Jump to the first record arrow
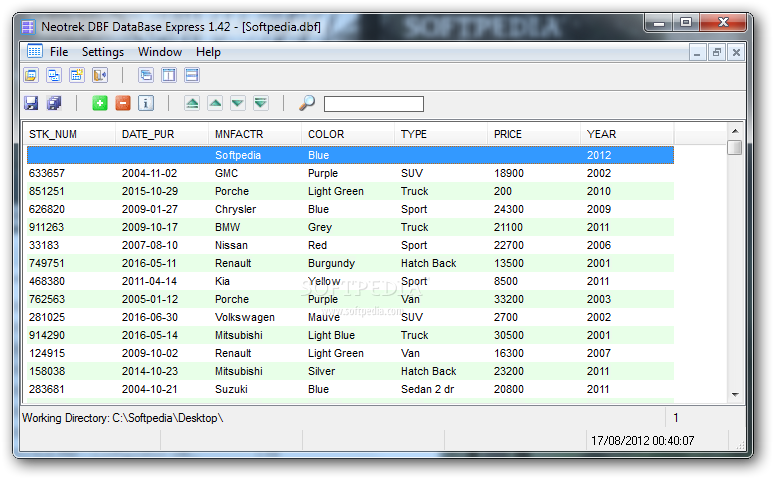This screenshot has width=774, height=479. 192,103
